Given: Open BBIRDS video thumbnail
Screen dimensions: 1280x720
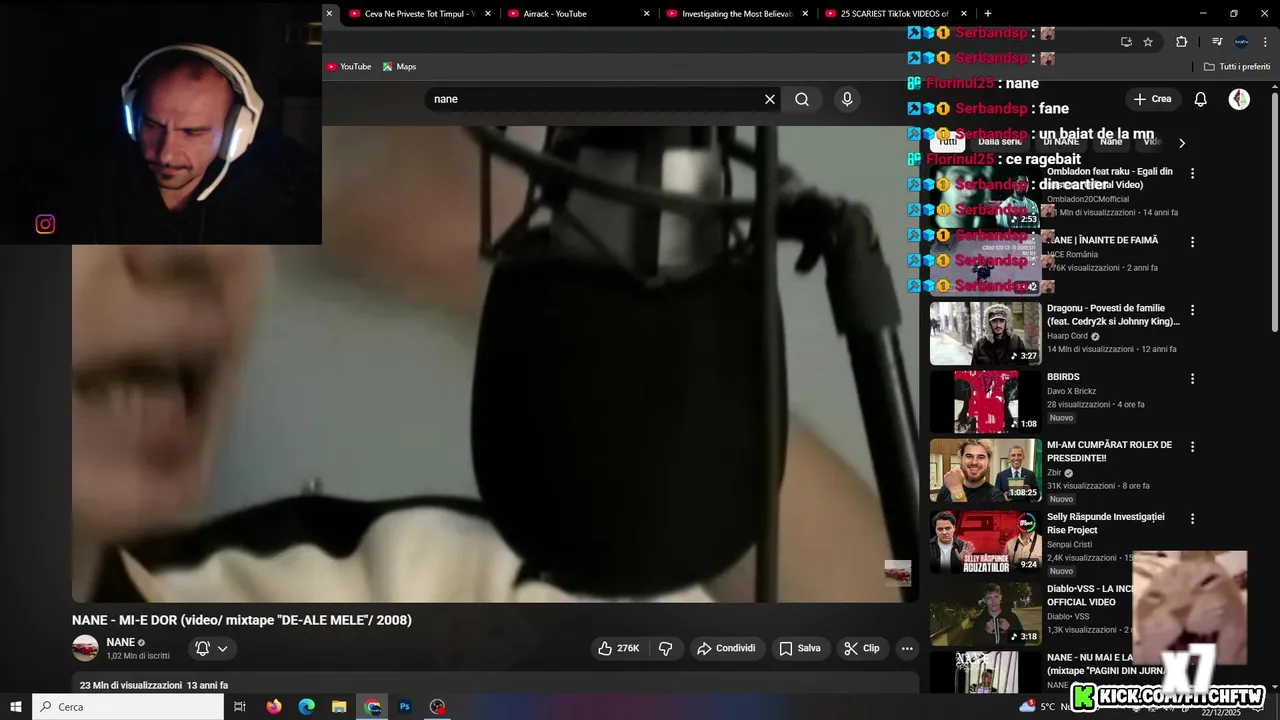Looking at the screenshot, I should tap(986, 402).
